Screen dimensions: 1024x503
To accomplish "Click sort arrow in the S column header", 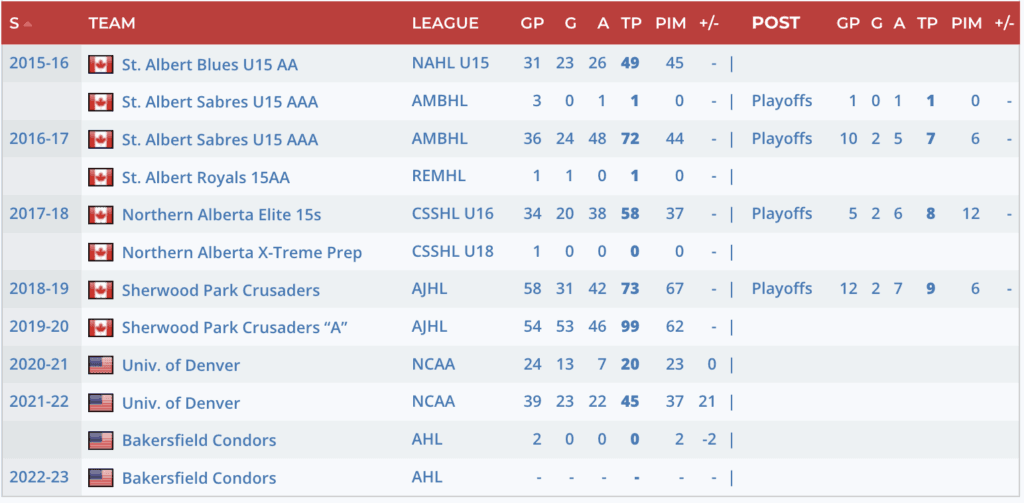I will [x=27, y=23].
